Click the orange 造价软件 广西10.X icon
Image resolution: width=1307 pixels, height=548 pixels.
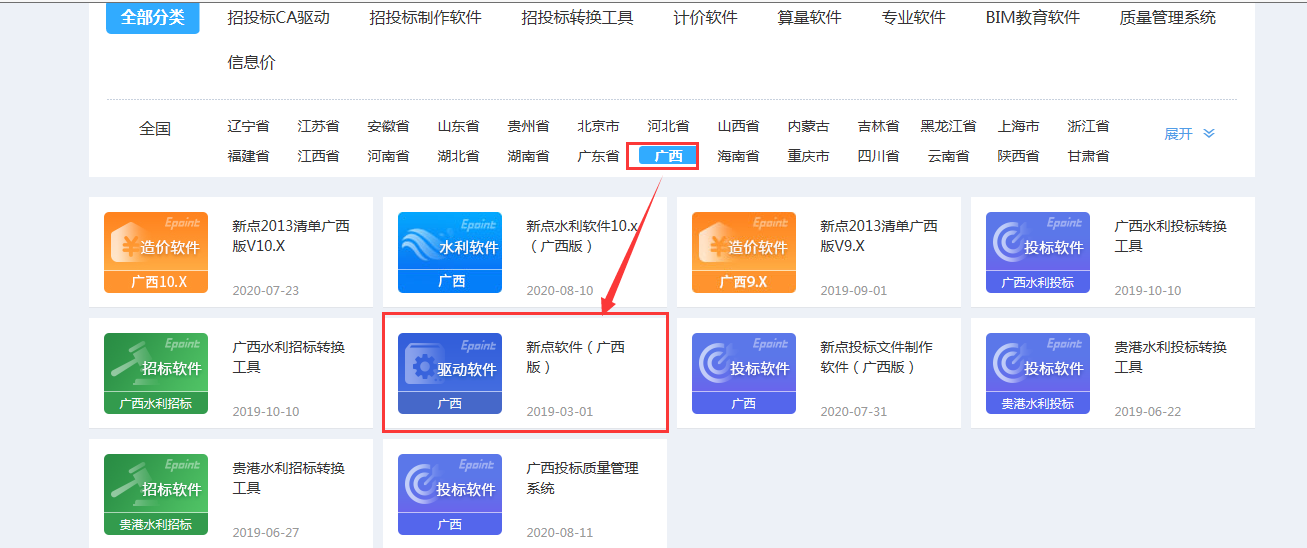tap(156, 252)
